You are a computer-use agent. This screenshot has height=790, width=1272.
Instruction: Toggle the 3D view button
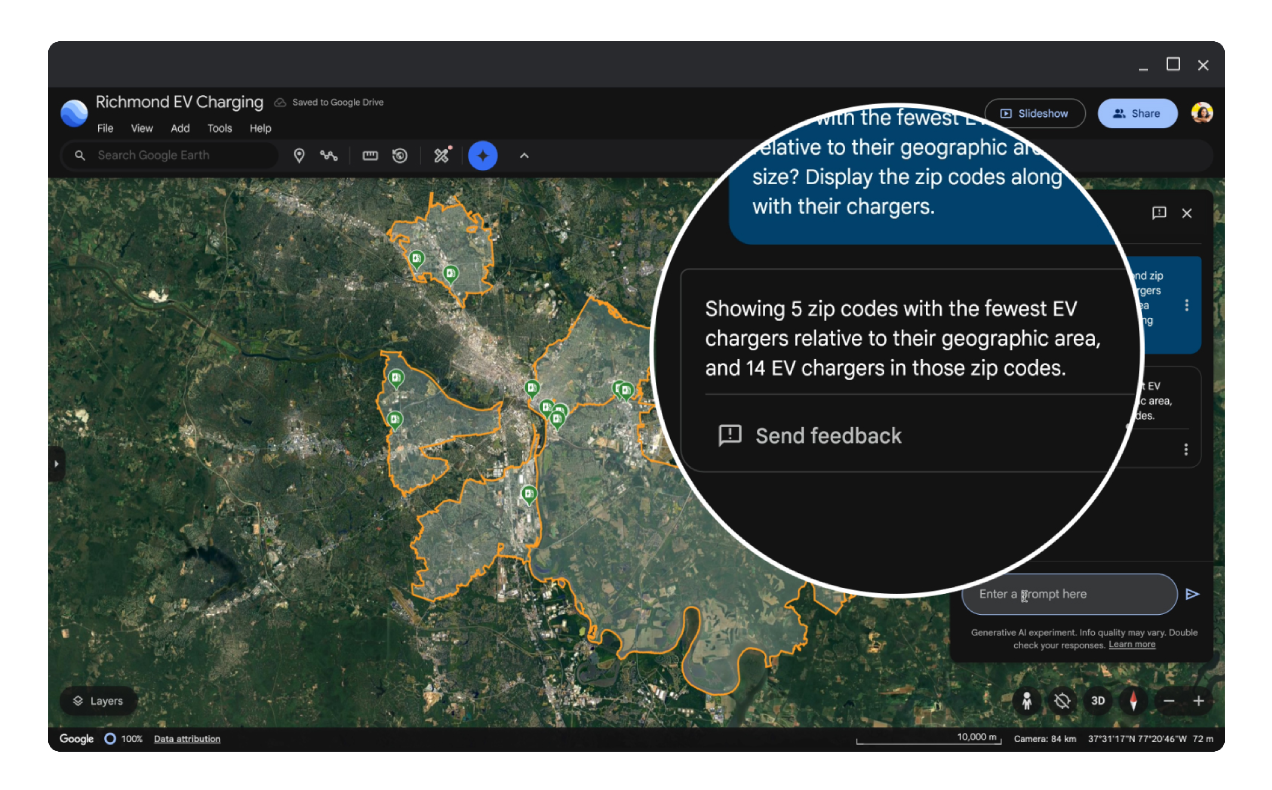1098,701
